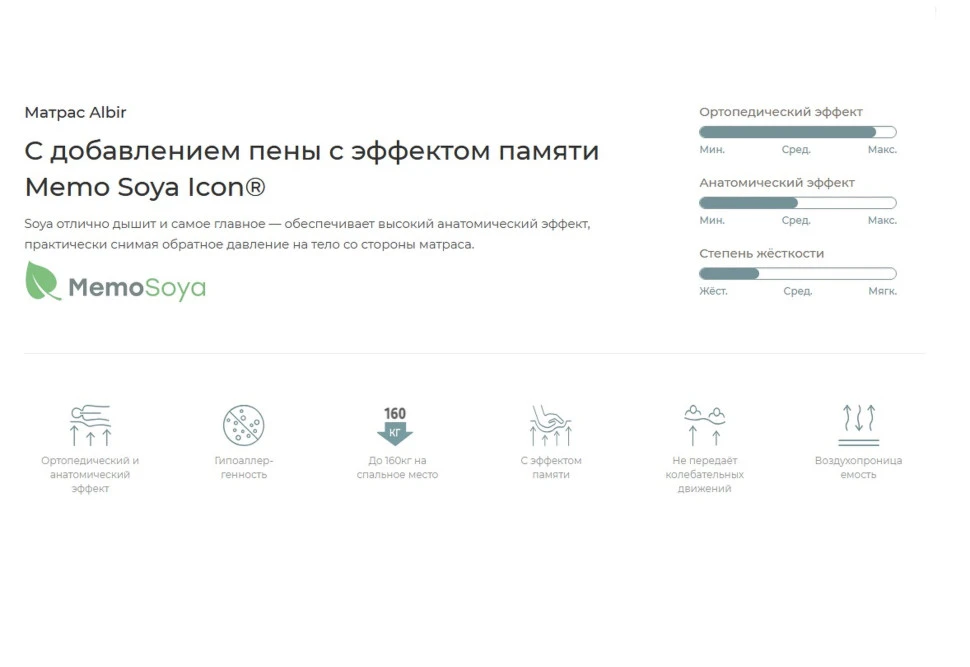
Task: Click the Анатомический эффект progress bar
Action: 797,202
